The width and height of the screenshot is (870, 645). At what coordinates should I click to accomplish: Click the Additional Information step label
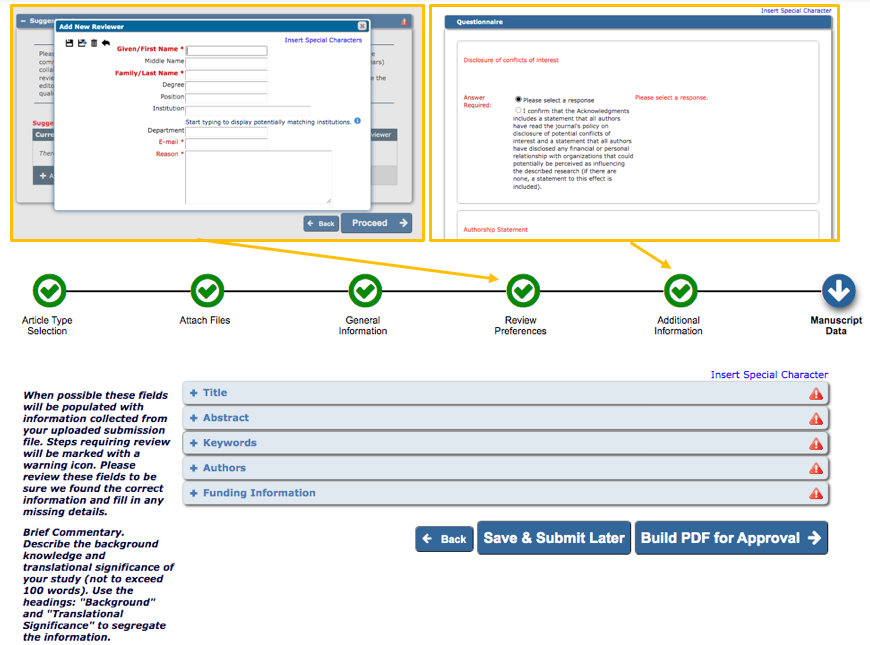(678, 325)
